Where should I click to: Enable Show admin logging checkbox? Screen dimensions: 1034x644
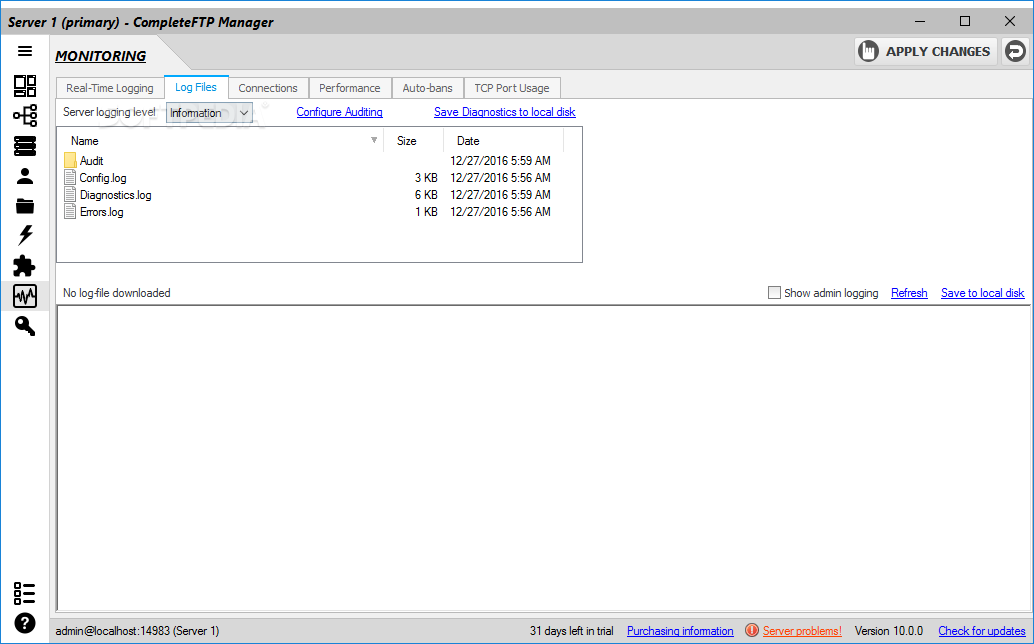[x=774, y=293]
